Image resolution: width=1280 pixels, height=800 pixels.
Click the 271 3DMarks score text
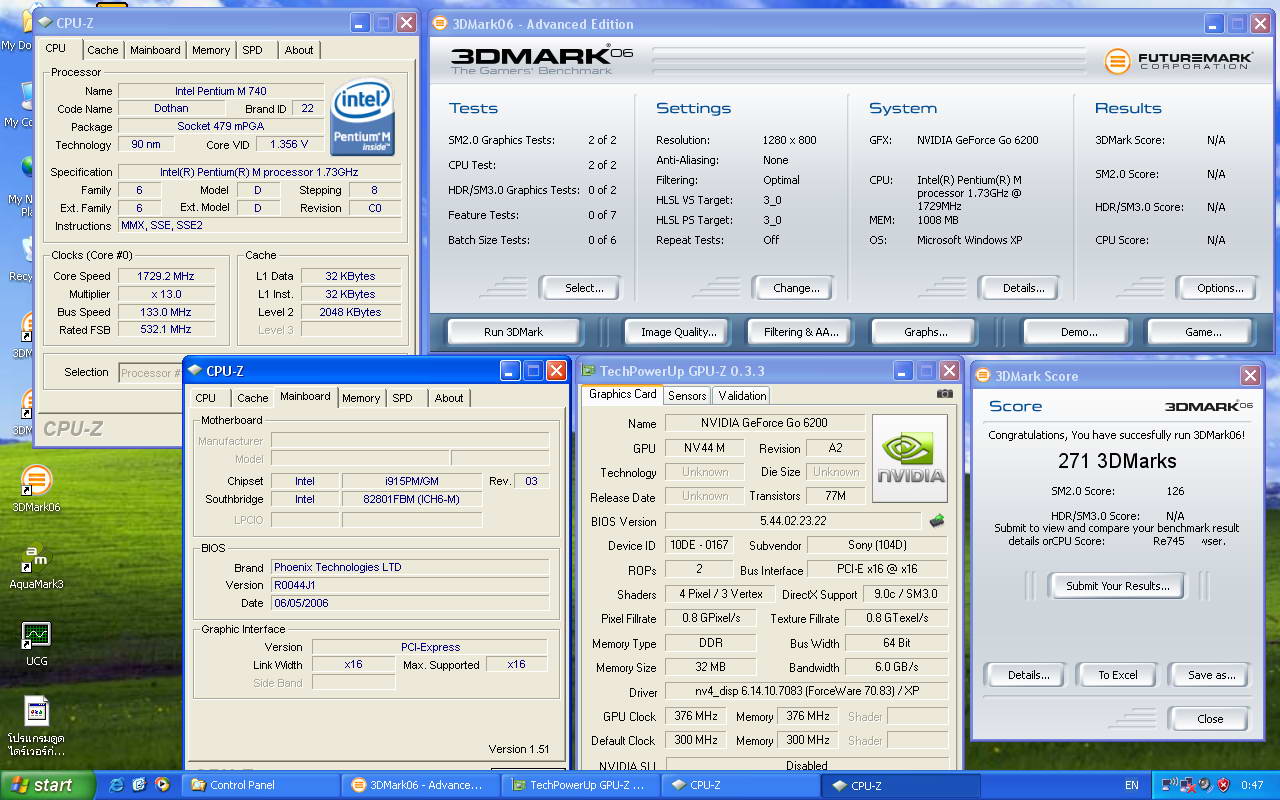click(x=1117, y=461)
